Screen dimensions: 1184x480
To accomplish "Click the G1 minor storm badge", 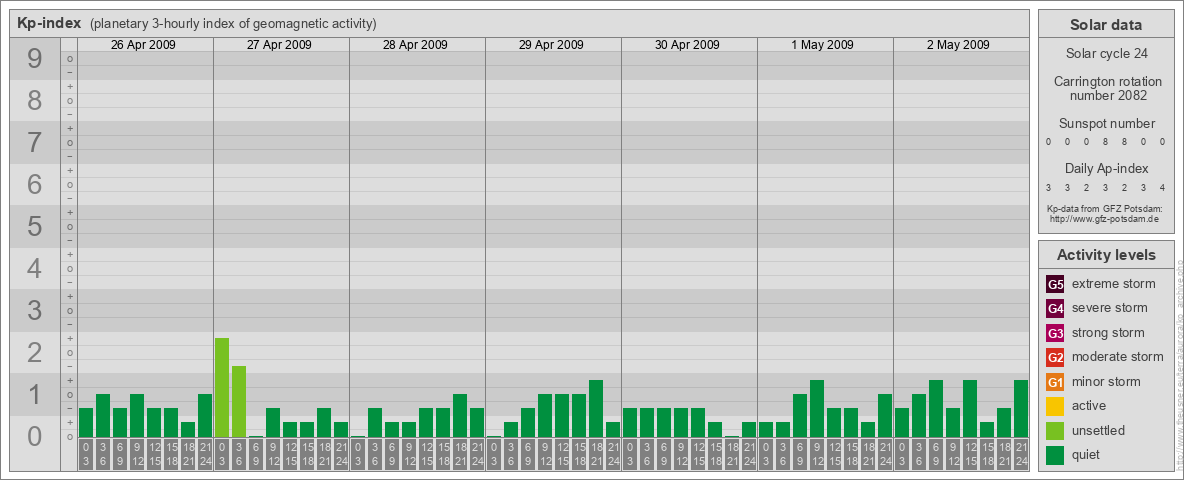I will 1055,382.
